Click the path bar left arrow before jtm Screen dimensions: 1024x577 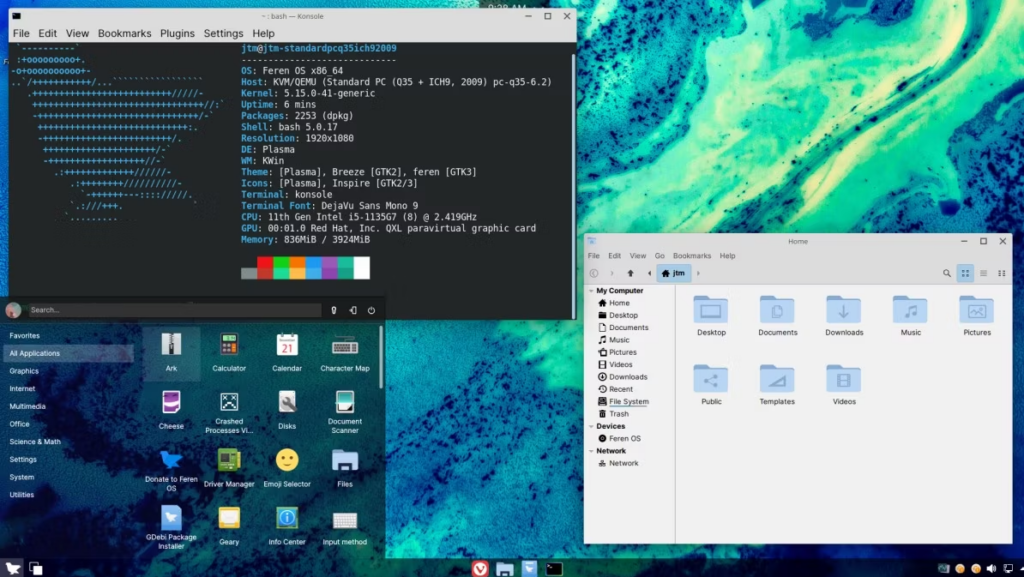point(649,273)
